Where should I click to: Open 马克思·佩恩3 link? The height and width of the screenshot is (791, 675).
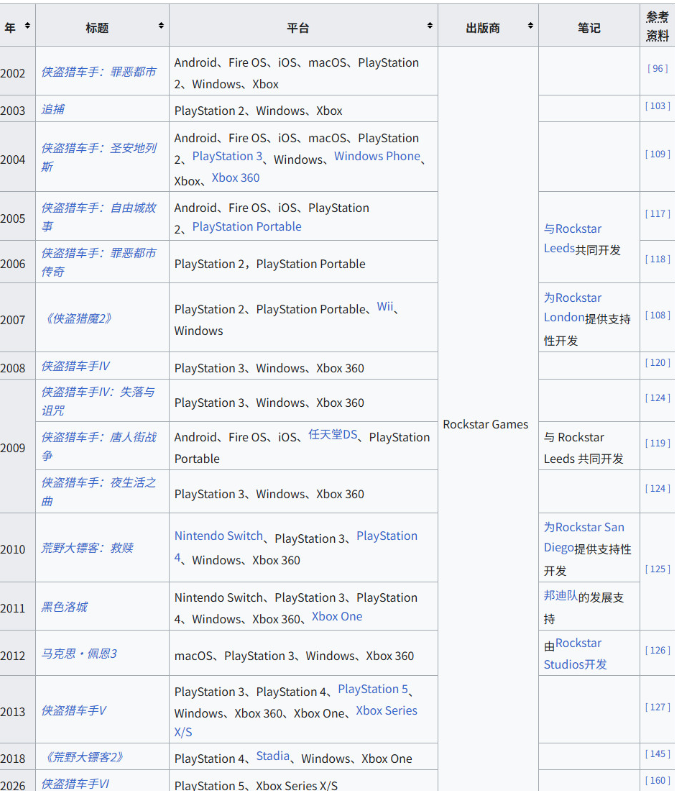pyautogui.click(x=79, y=654)
